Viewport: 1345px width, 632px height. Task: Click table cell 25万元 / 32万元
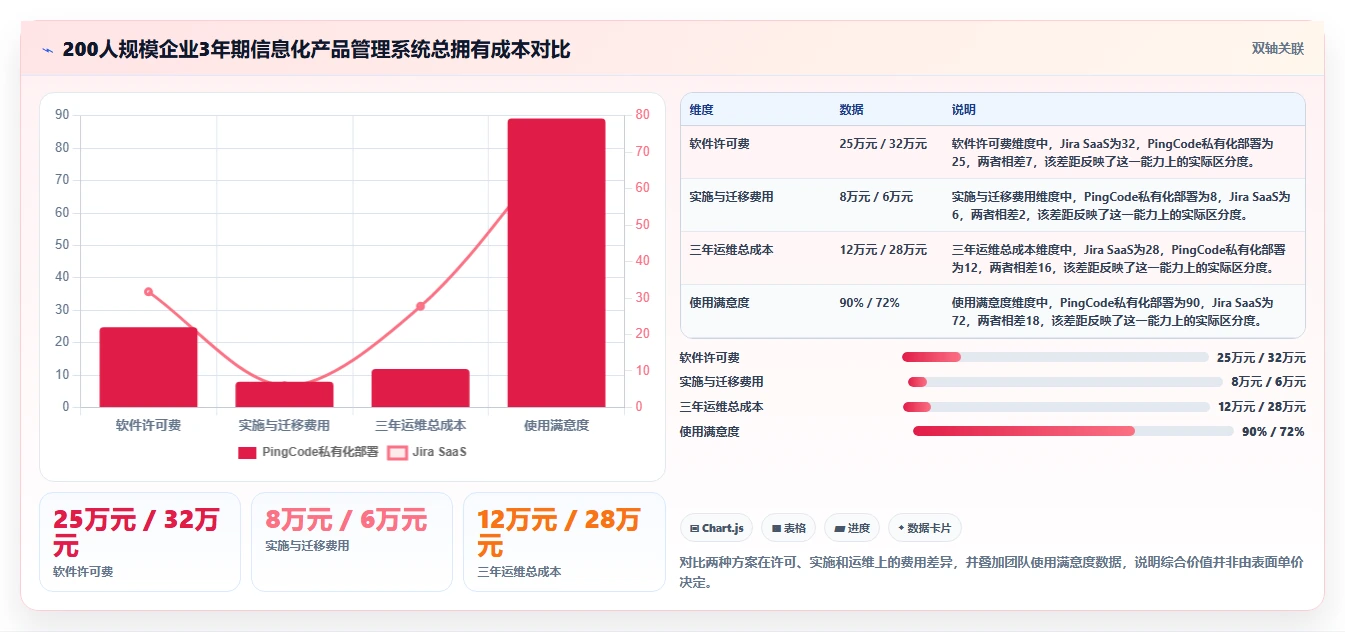tap(883, 144)
